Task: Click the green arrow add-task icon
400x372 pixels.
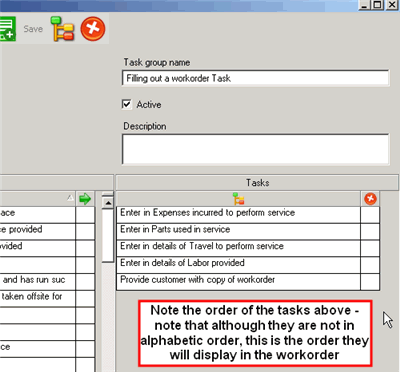Action: (85, 199)
